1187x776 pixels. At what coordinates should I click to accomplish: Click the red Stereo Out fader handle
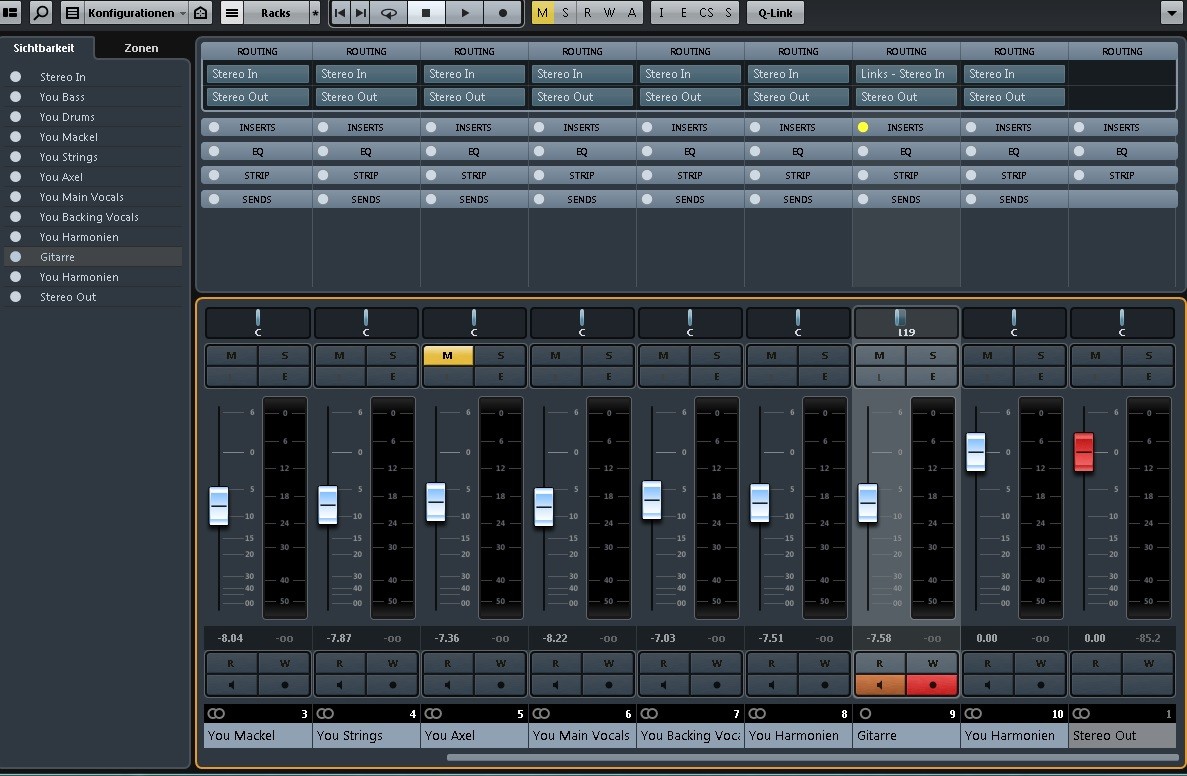[x=1084, y=452]
